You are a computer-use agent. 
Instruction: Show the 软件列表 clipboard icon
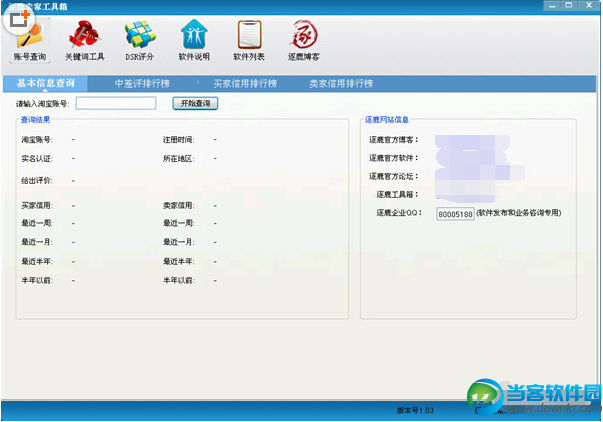(249, 41)
